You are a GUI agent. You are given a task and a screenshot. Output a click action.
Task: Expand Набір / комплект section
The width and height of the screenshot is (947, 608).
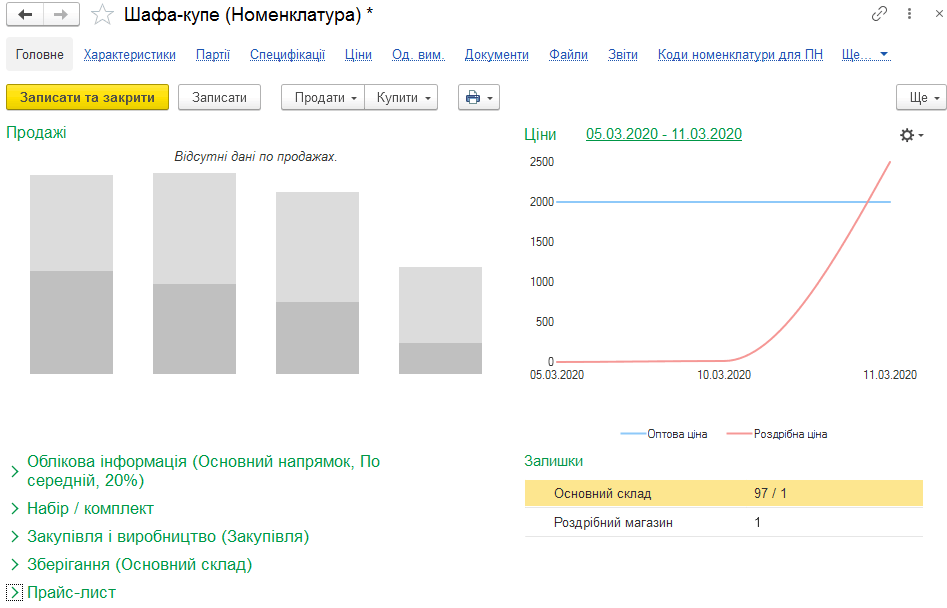coord(90,508)
